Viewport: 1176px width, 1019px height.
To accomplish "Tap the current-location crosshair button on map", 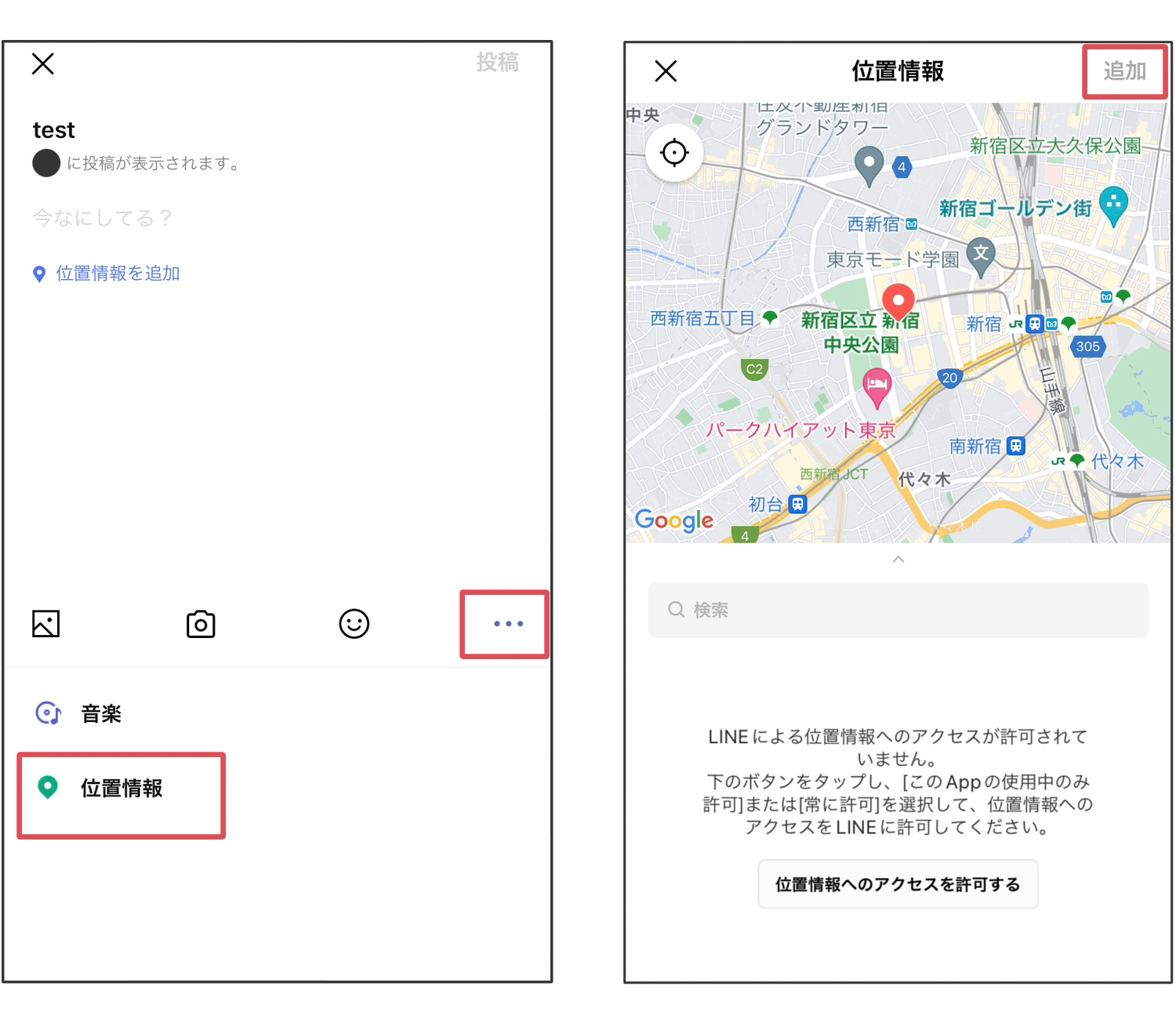I will tap(674, 153).
